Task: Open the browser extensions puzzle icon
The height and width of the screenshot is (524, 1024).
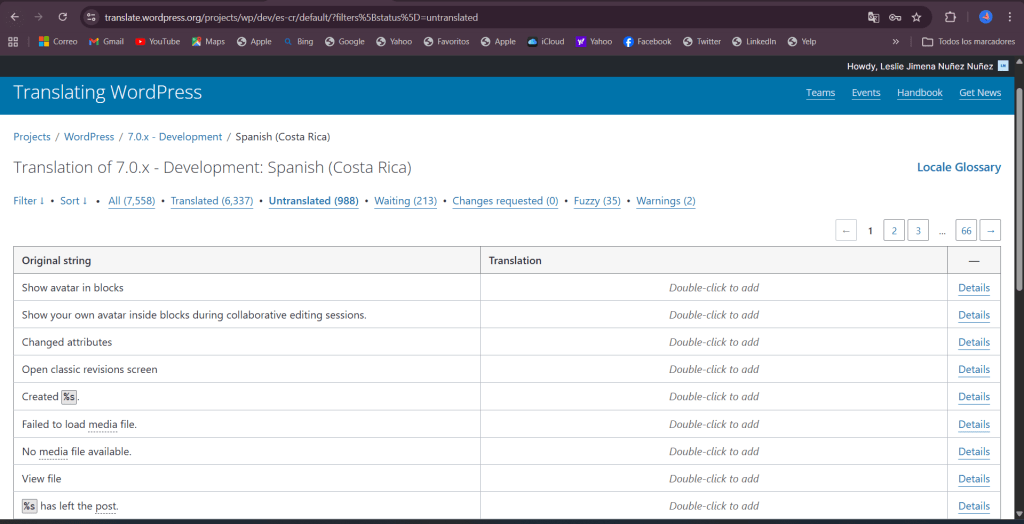Action: [x=951, y=17]
